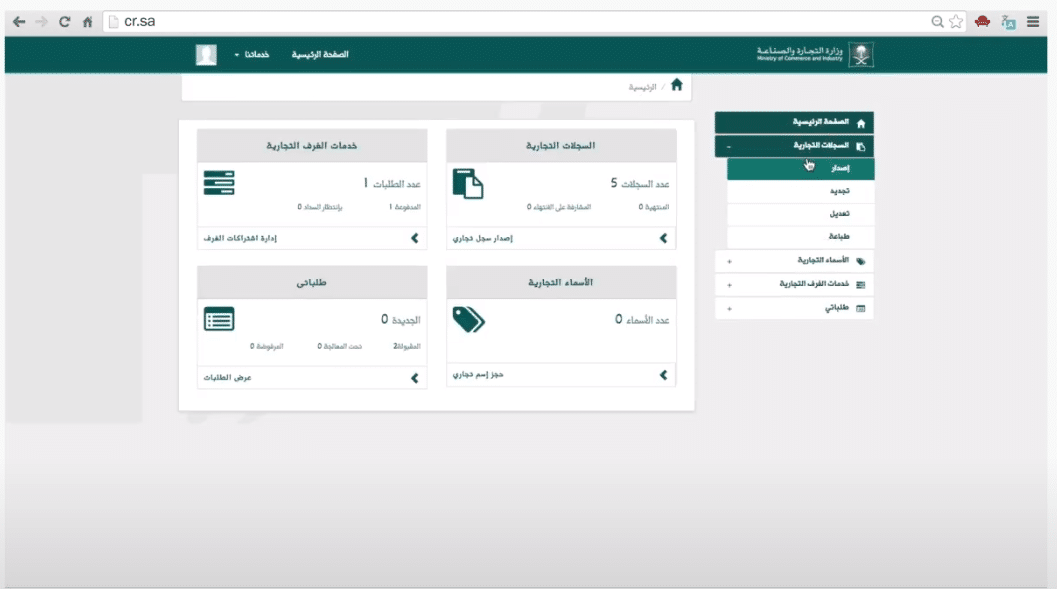The height and width of the screenshot is (589, 1057).
Task: Select إصدار in the sidebar submenu
Action: coord(801,168)
